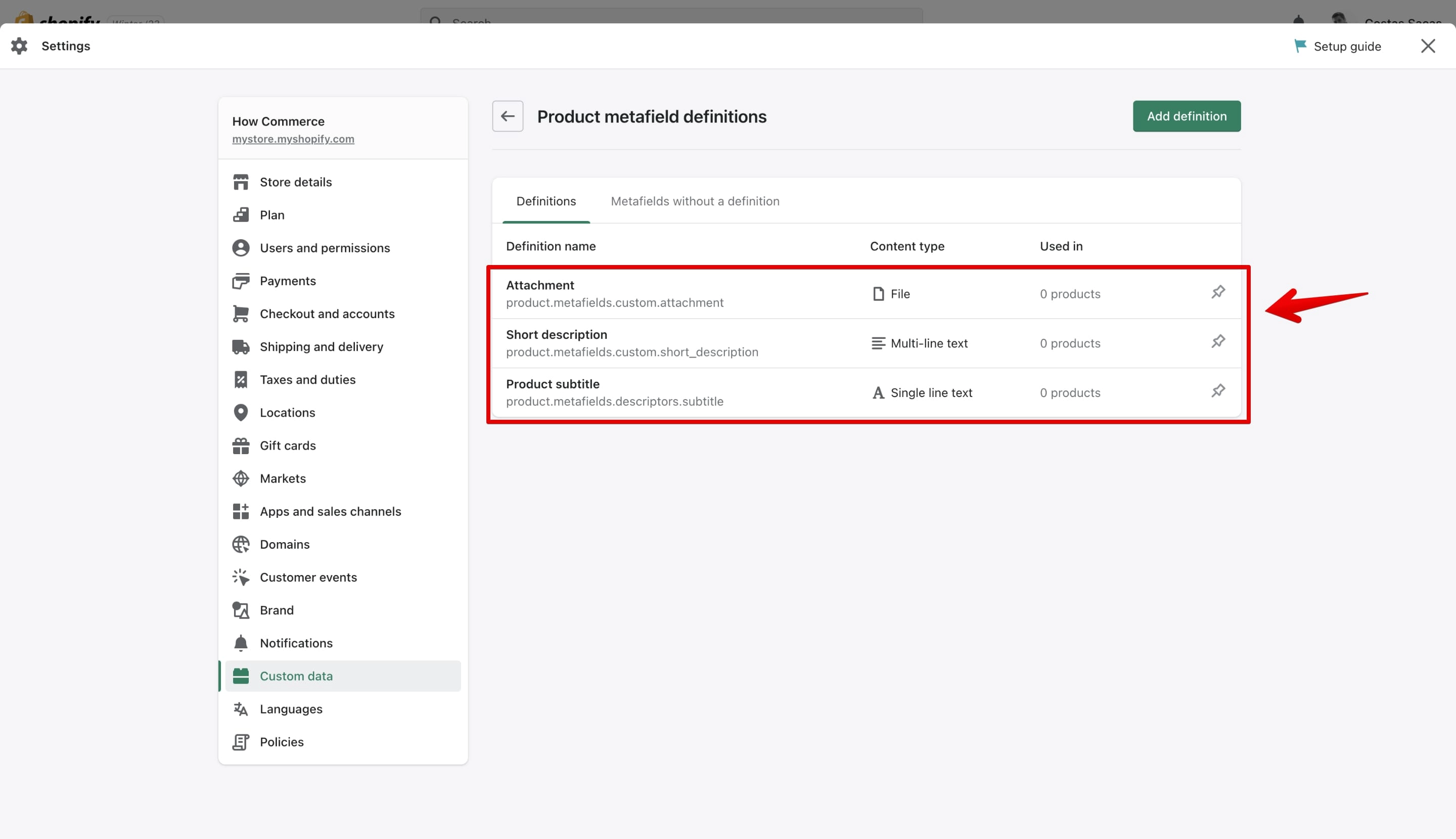Switch to Metafields without a definition tab
Screen dimensions: 1456x839
695,201
